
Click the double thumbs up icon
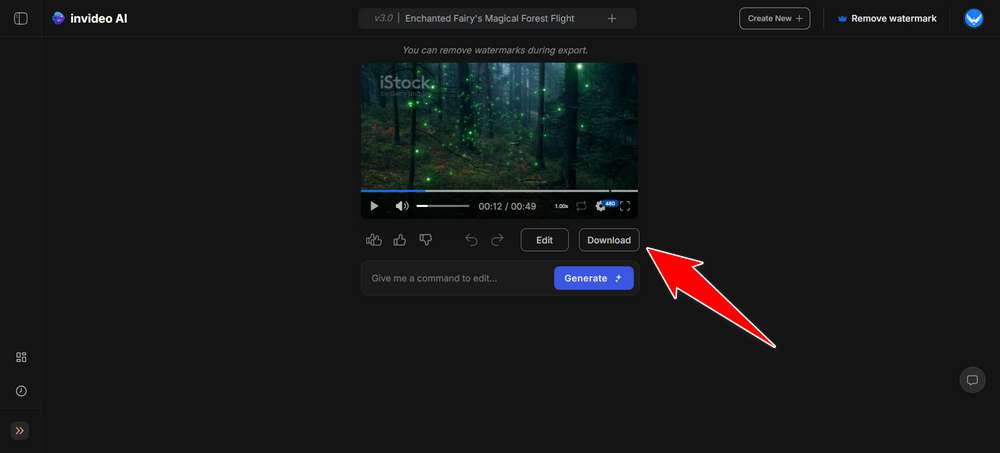coord(374,240)
